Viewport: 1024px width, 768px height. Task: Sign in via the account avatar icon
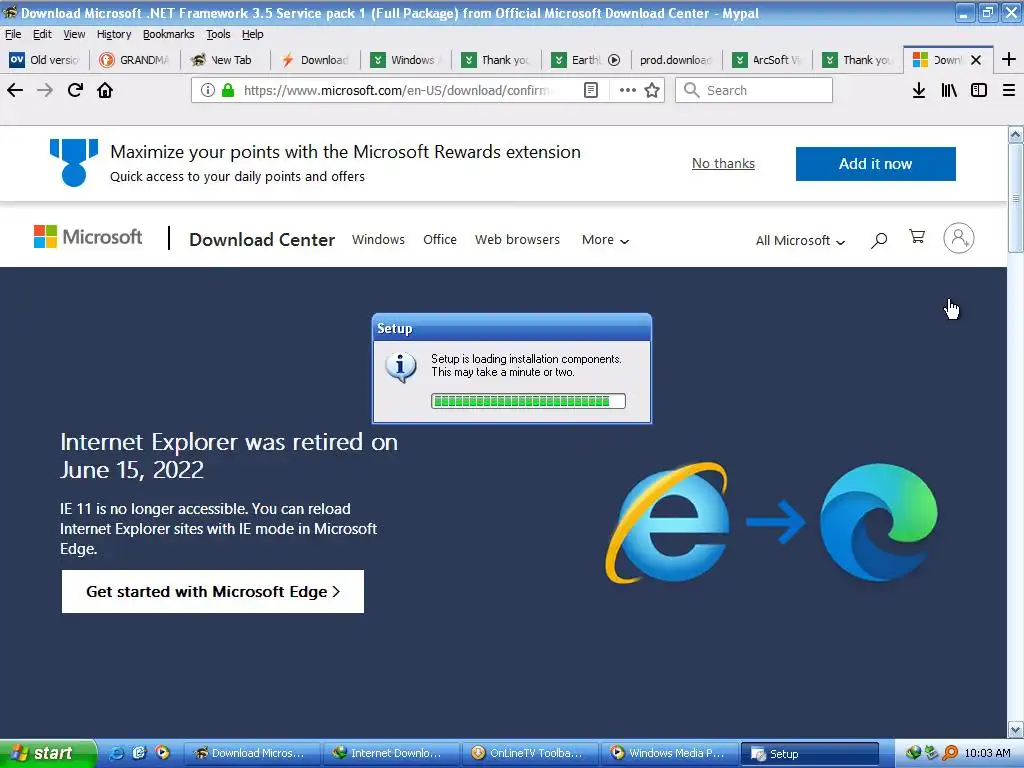pyautogui.click(x=959, y=238)
